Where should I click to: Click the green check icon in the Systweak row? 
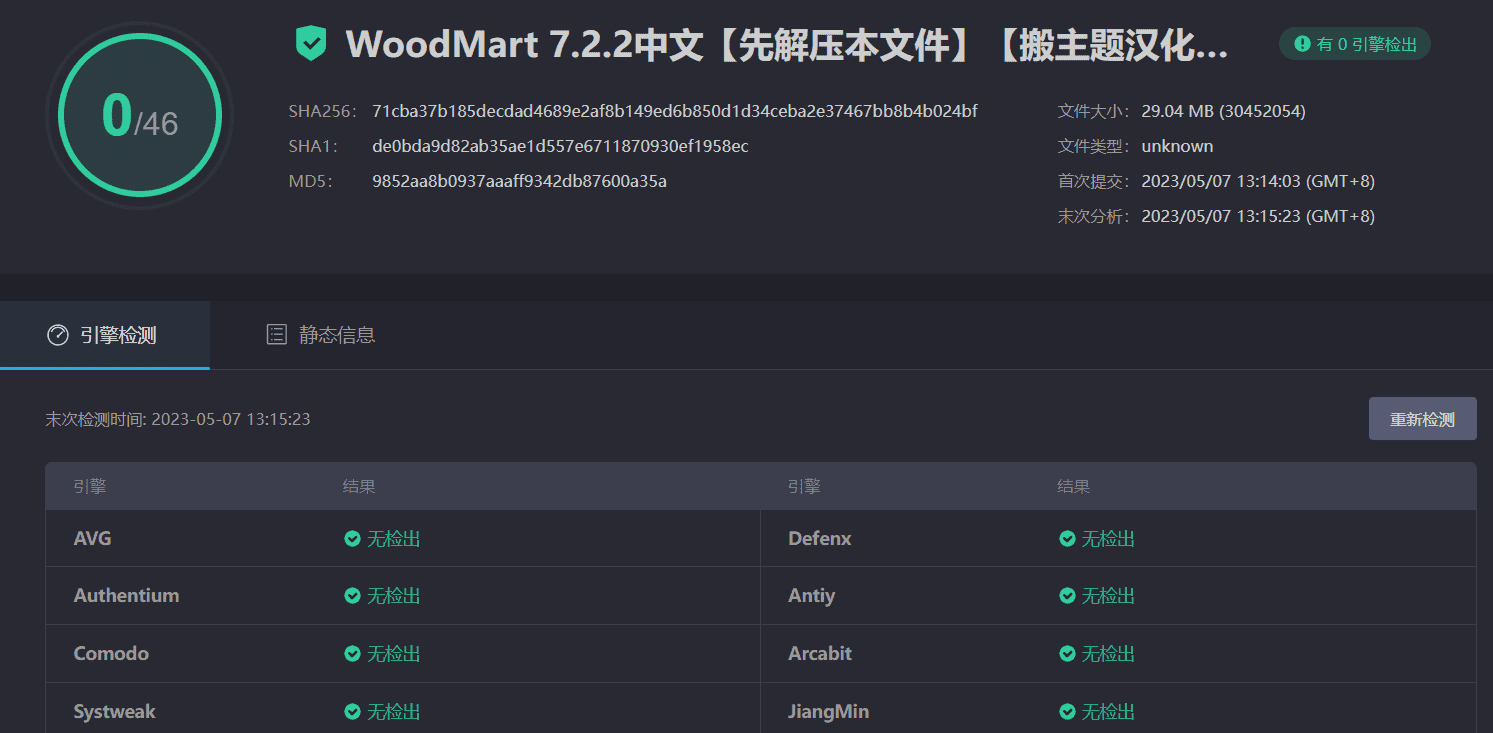pyautogui.click(x=352, y=712)
